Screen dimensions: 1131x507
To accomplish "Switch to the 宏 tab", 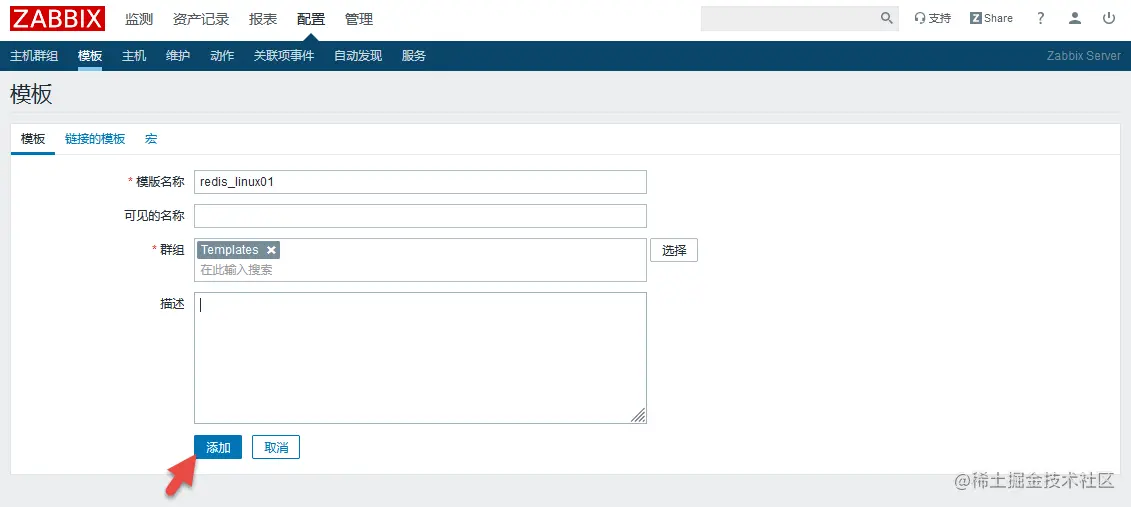I will [x=151, y=139].
